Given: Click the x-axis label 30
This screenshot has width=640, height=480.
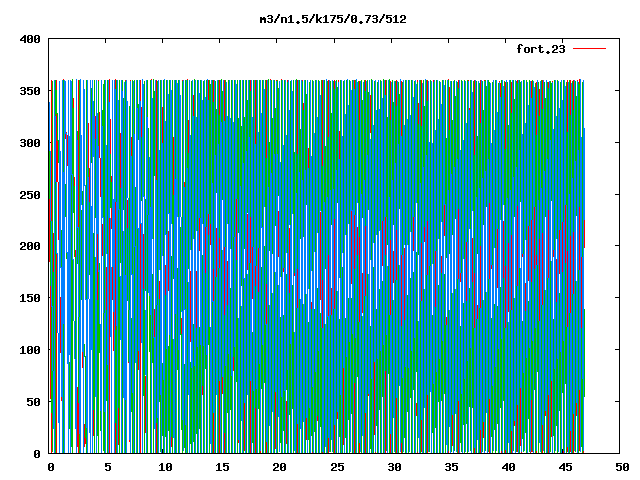Looking at the screenshot, I should tap(394, 467).
